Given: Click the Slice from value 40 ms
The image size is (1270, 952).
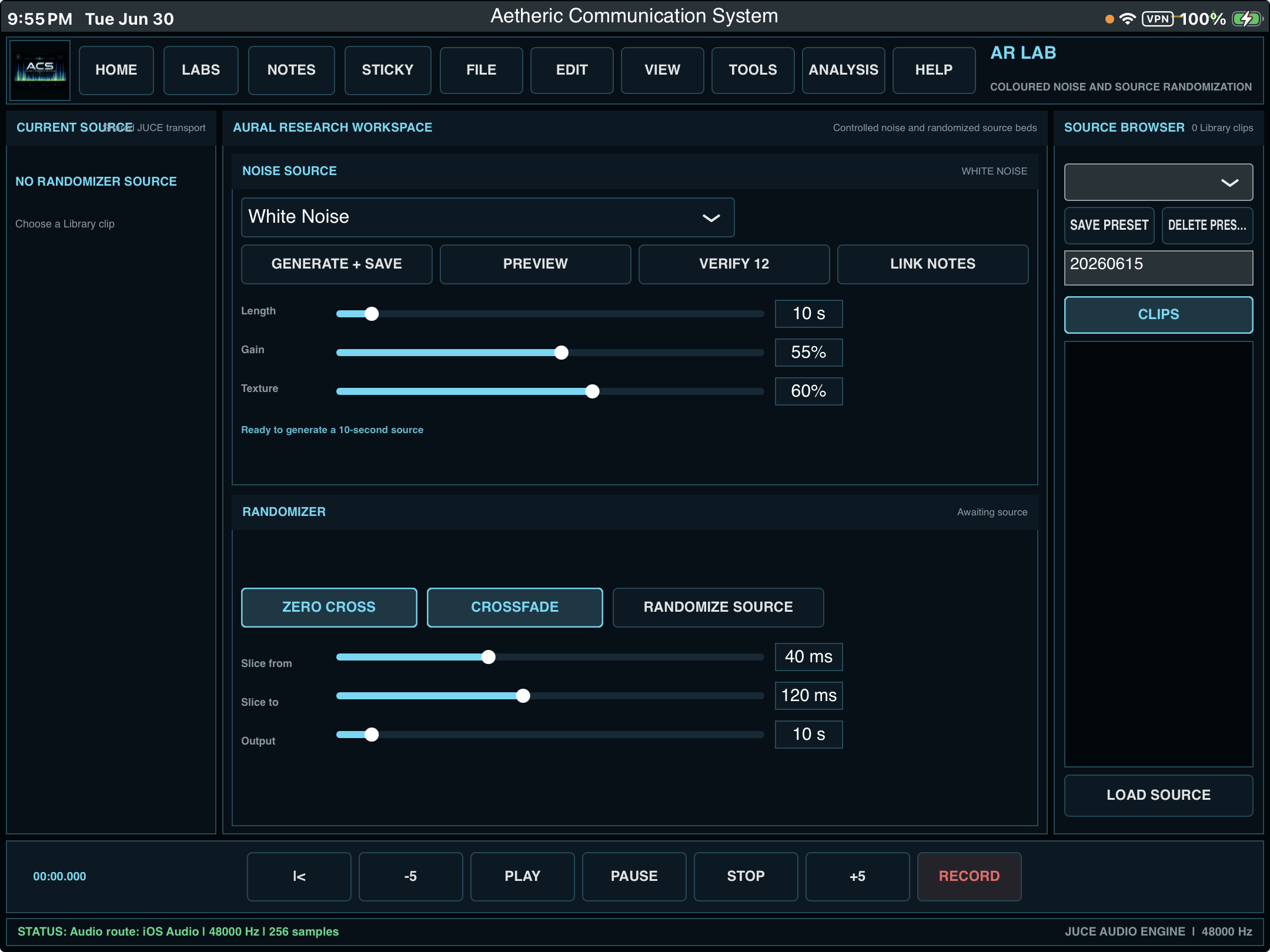Looking at the screenshot, I should pyautogui.click(x=809, y=657).
